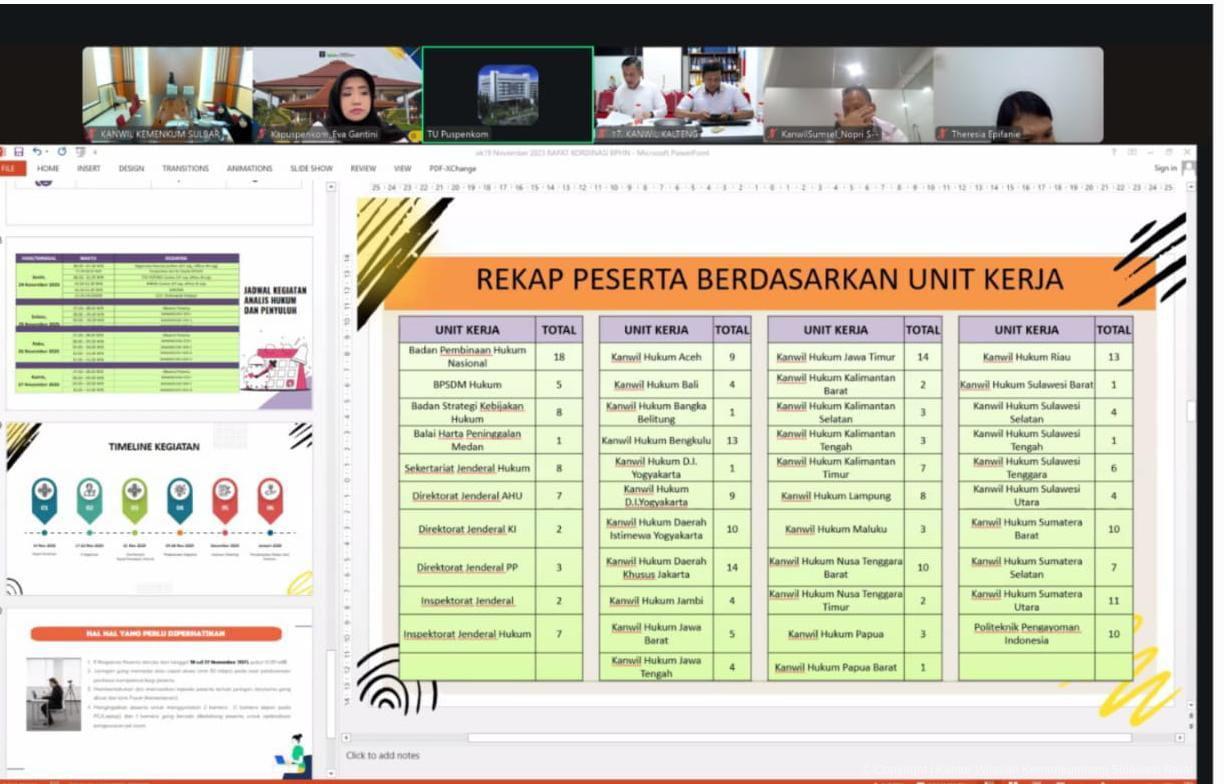1224x784 pixels.
Task: Click the PowerPoint Help question mark icon
Action: pyautogui.click(x=1115, y=152)
